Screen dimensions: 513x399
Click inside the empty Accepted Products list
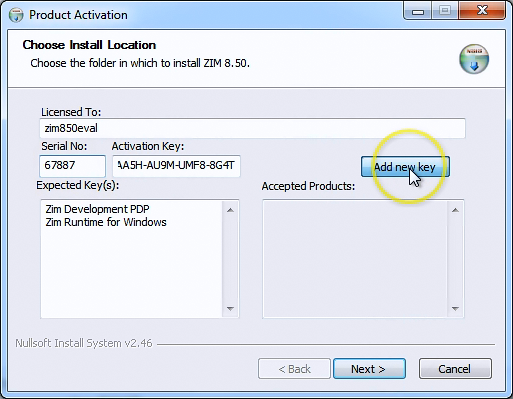355,259
